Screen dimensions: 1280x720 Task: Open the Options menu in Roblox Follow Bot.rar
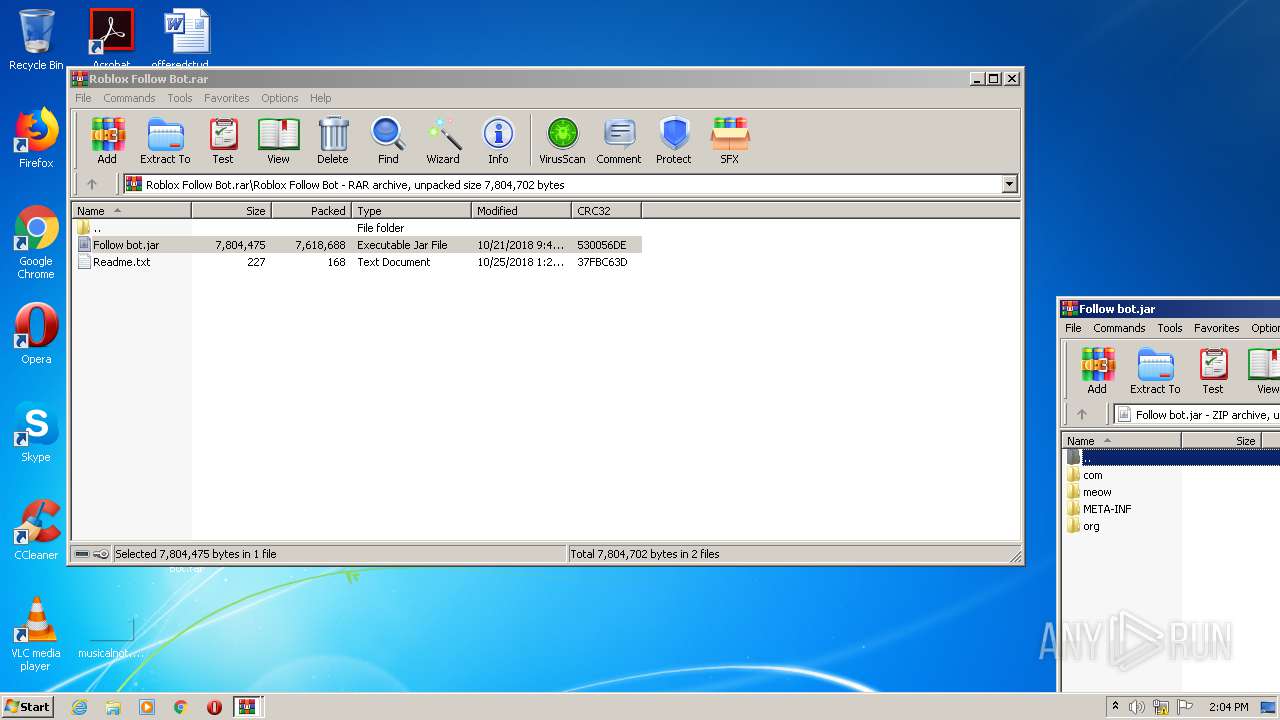click(x=280, y=98)
